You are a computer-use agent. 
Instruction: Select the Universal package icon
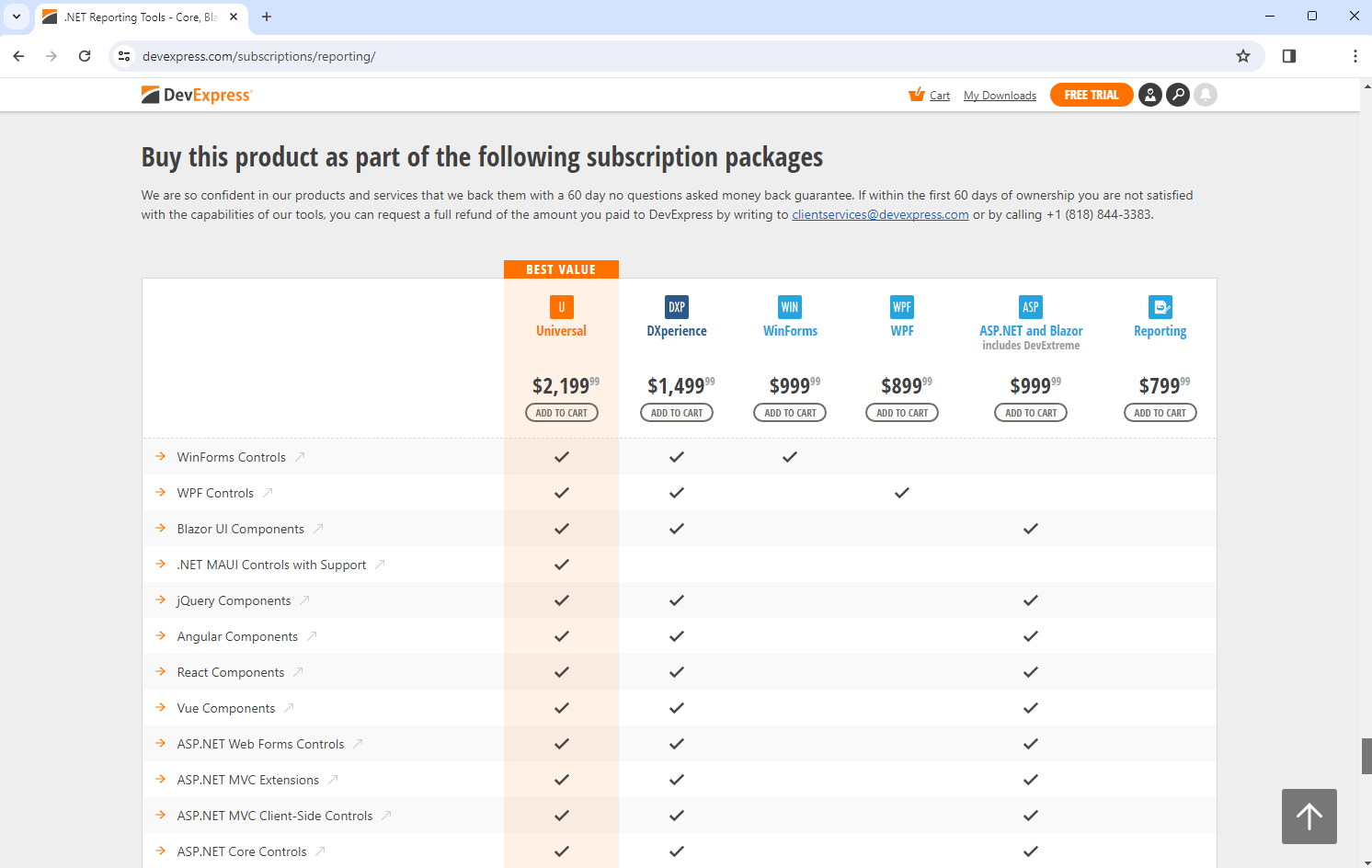pos(561,306)
